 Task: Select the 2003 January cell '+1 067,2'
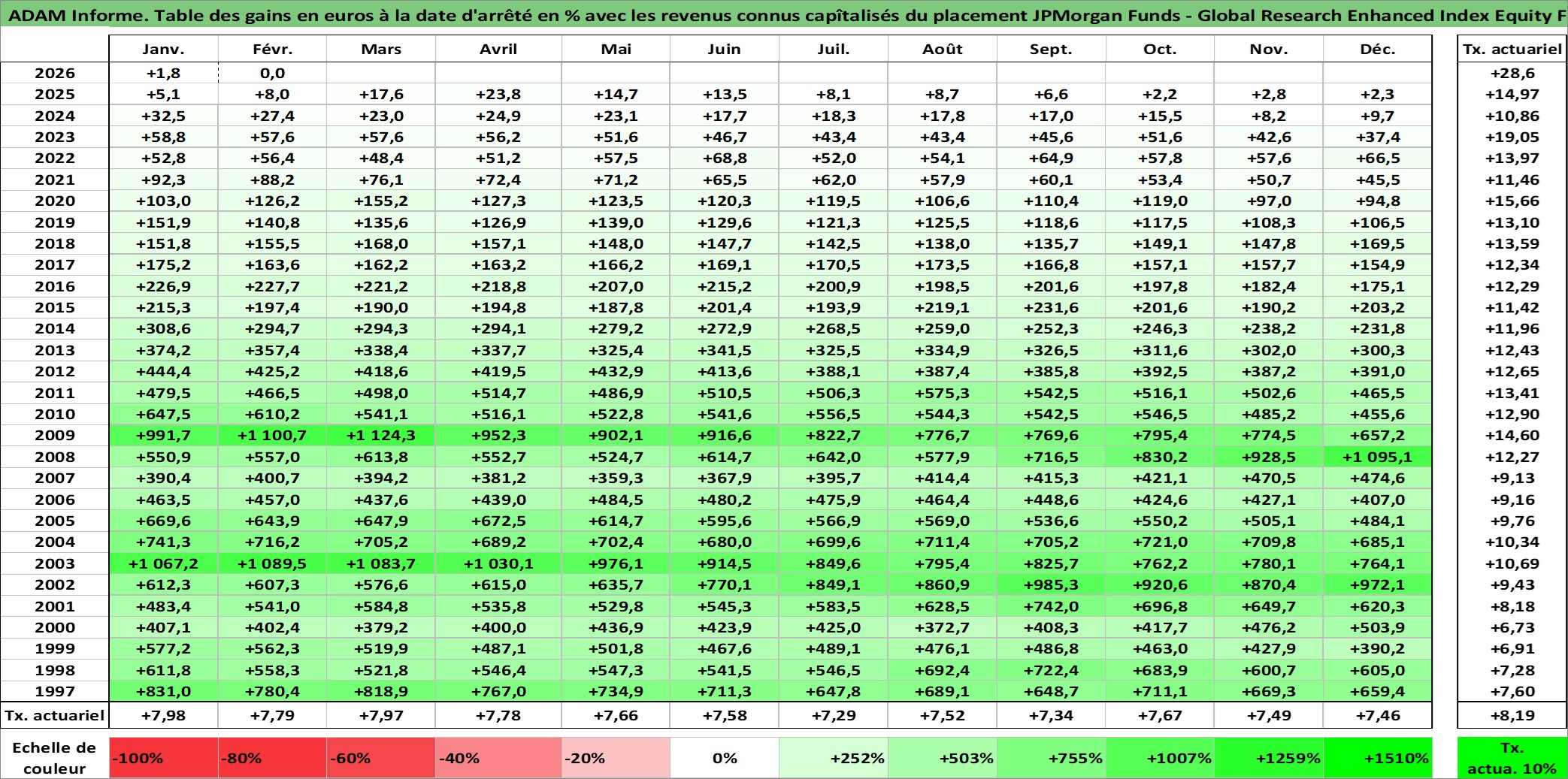[164, 563]
